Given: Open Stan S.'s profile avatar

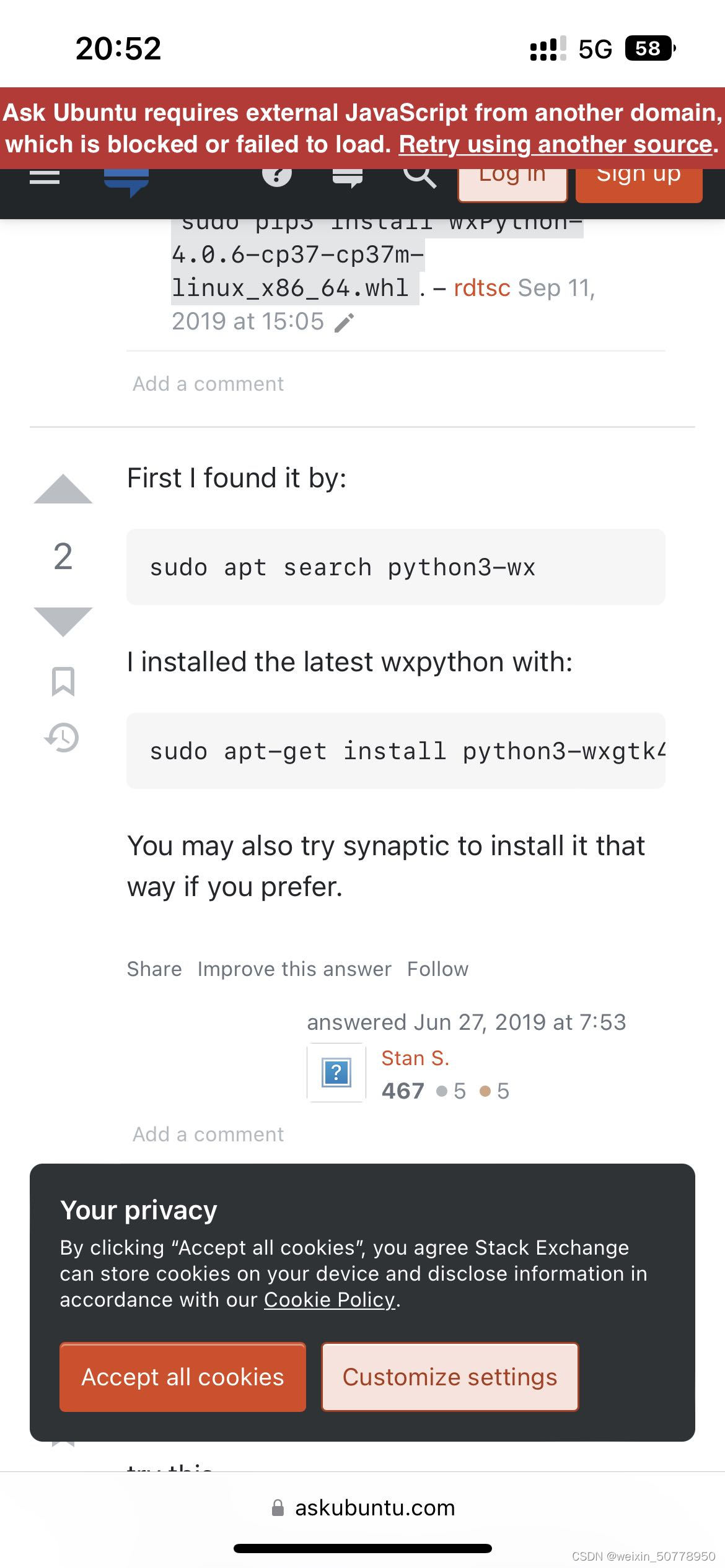Looking at the screenshot, I should (x=335, y=1073).
